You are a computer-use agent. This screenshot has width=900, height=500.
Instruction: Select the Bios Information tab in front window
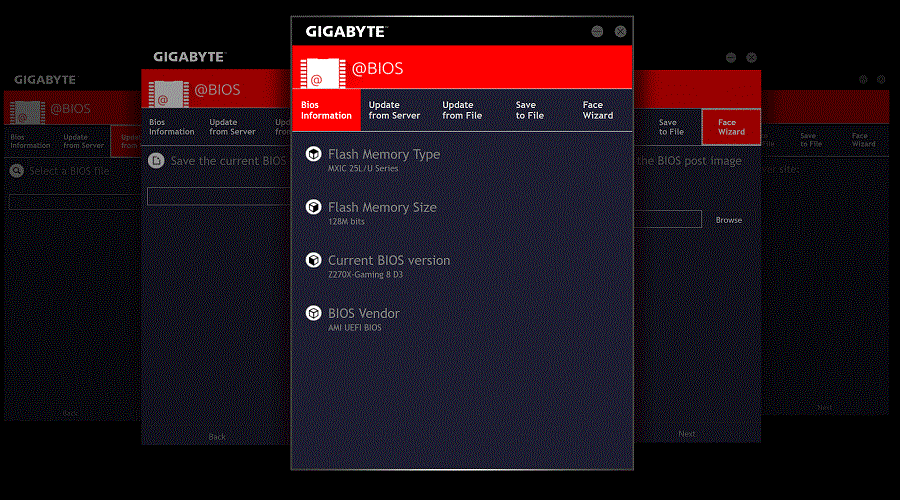(x=326, y=110)
